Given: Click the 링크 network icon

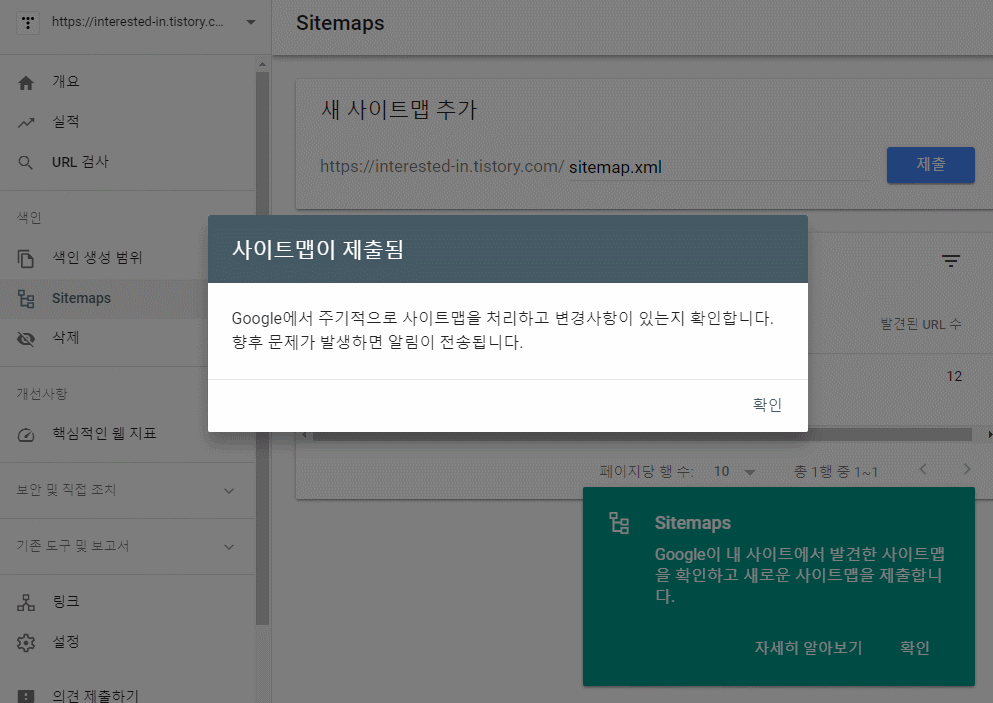Looking at the screenshot, I should 26,602.
